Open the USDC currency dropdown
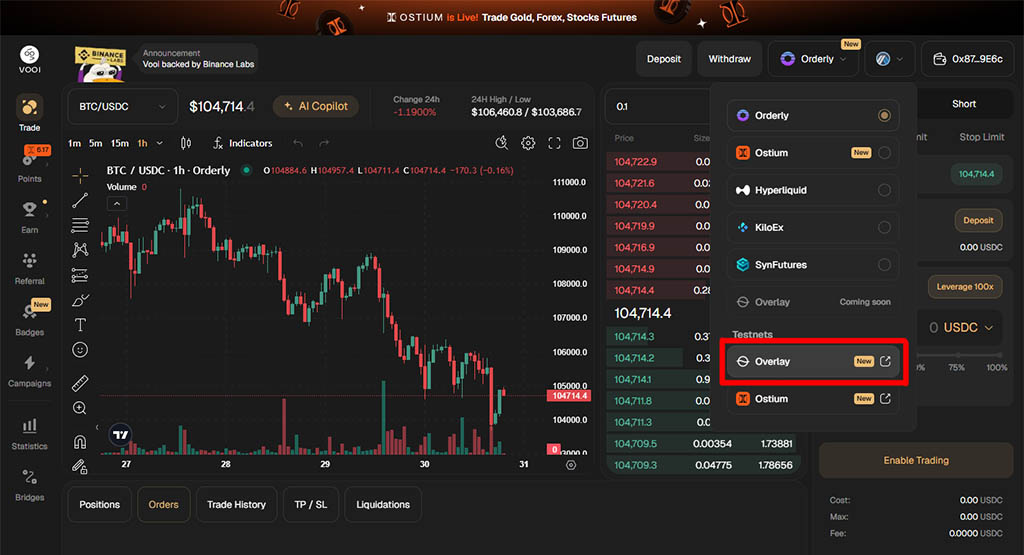Viewport: 1024px width, 555px height. (x=968, y=327)
